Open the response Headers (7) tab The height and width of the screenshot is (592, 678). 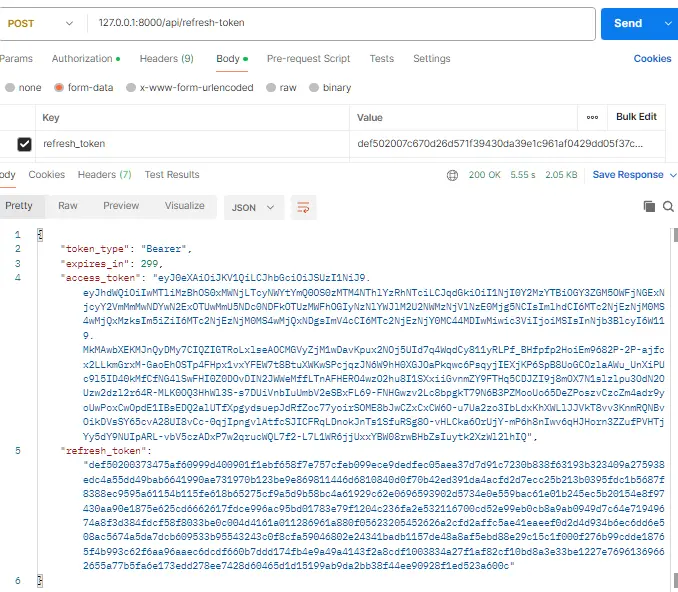click(105, 175)
